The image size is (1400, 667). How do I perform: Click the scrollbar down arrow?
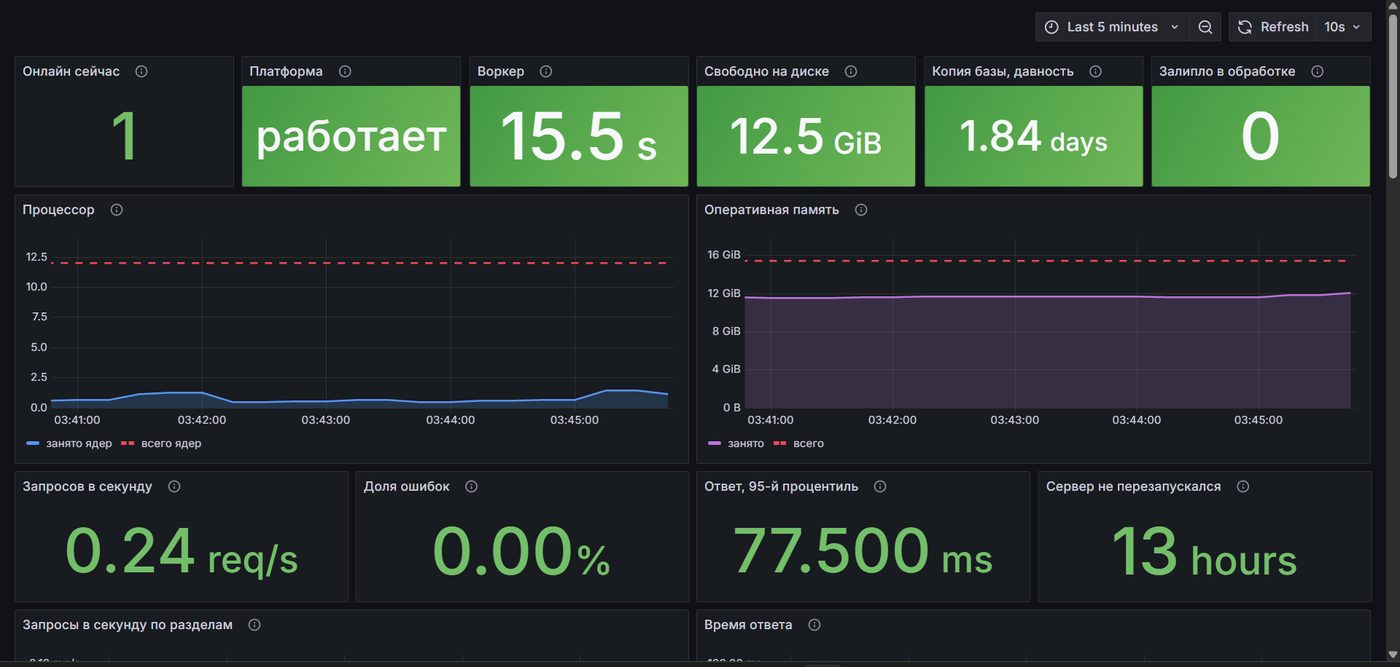[x=1392, y=655]
